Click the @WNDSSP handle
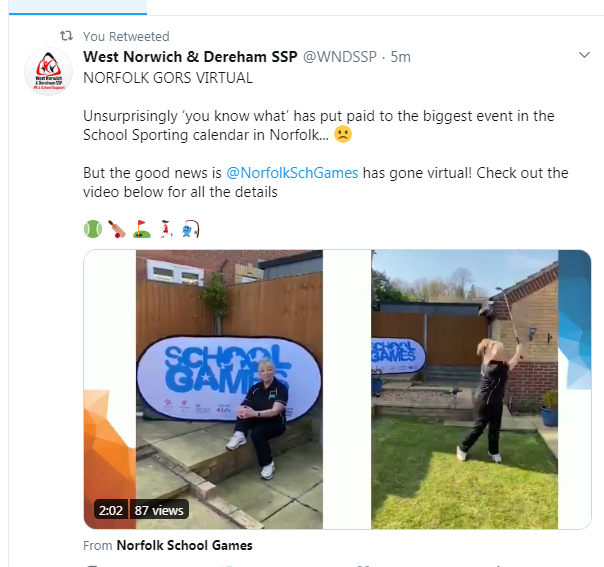The height and width of the screenshot is (567, 604). pyautogui.click(x=340, y=57)
